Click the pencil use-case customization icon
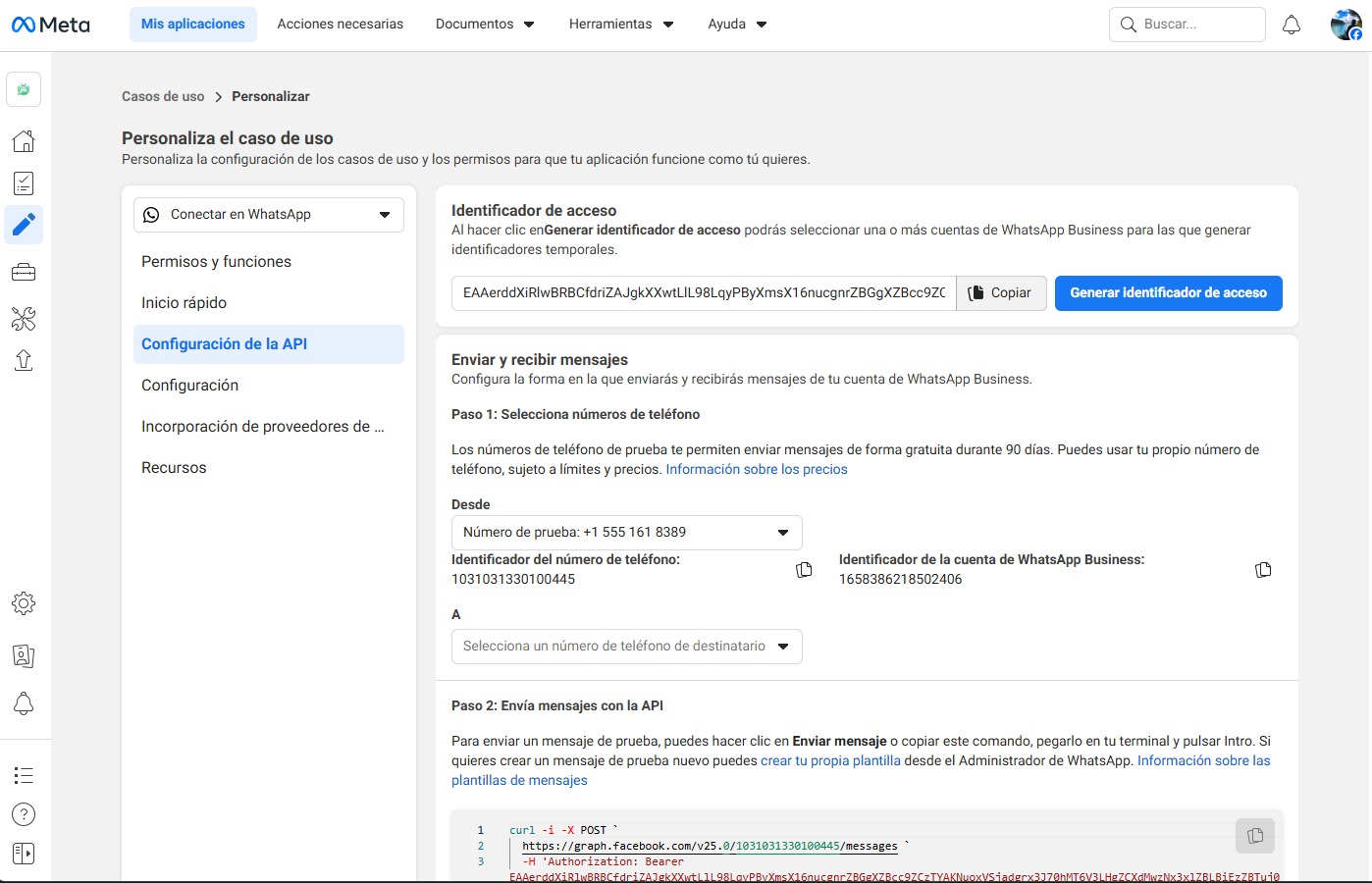The height and width of the screenshot is (883, 1372). pos(24,225)
